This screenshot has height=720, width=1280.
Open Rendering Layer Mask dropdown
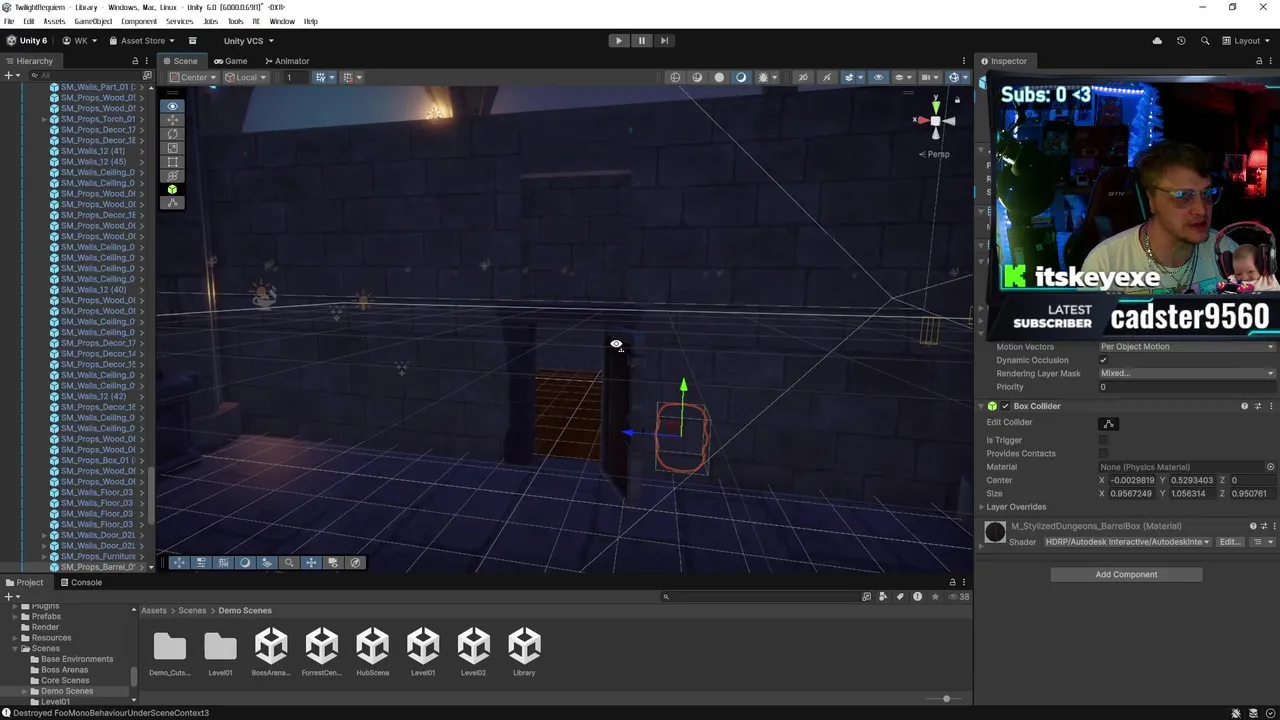1187,374
